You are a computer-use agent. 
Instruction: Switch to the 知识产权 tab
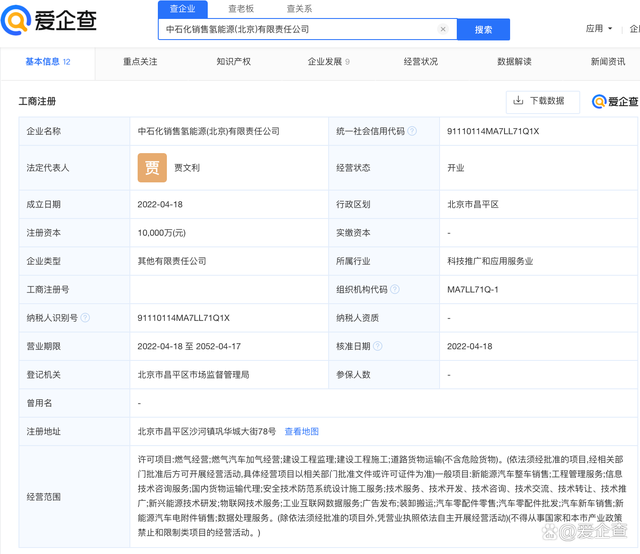(233, 62)
